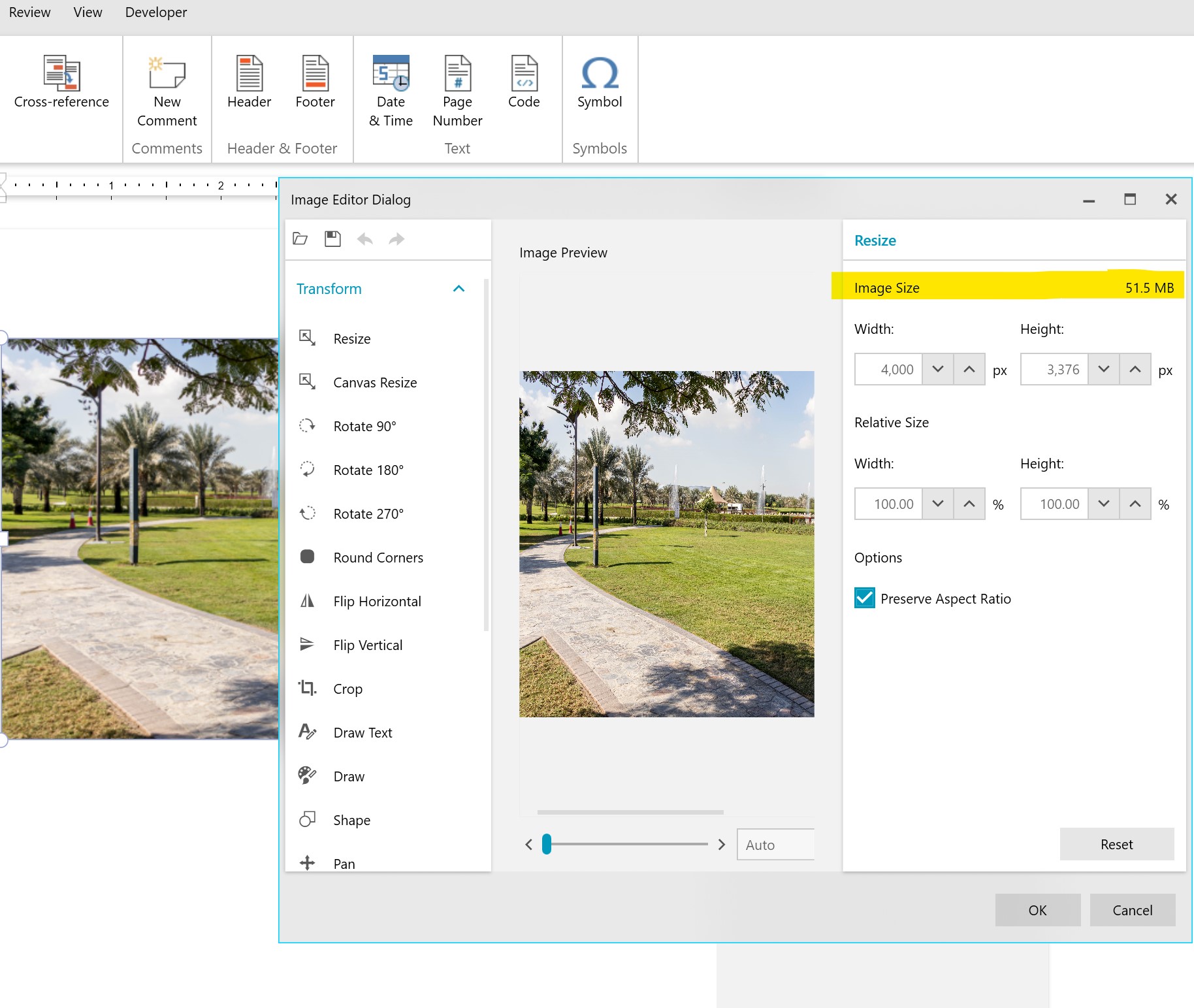Open the Round Corners tool
1194x1008 pixels.
click(x=378, y=557)
